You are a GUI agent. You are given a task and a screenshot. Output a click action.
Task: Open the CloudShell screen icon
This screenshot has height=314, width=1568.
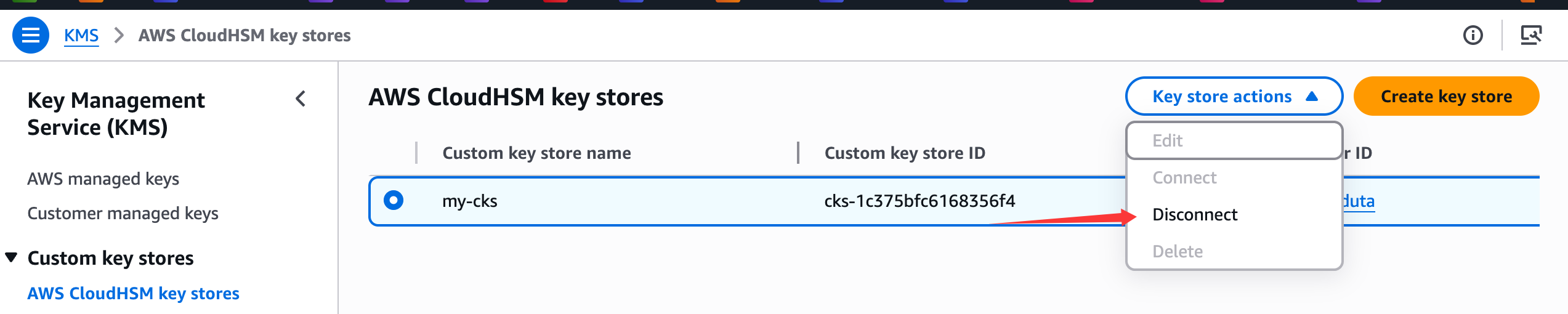(1531, 35)
